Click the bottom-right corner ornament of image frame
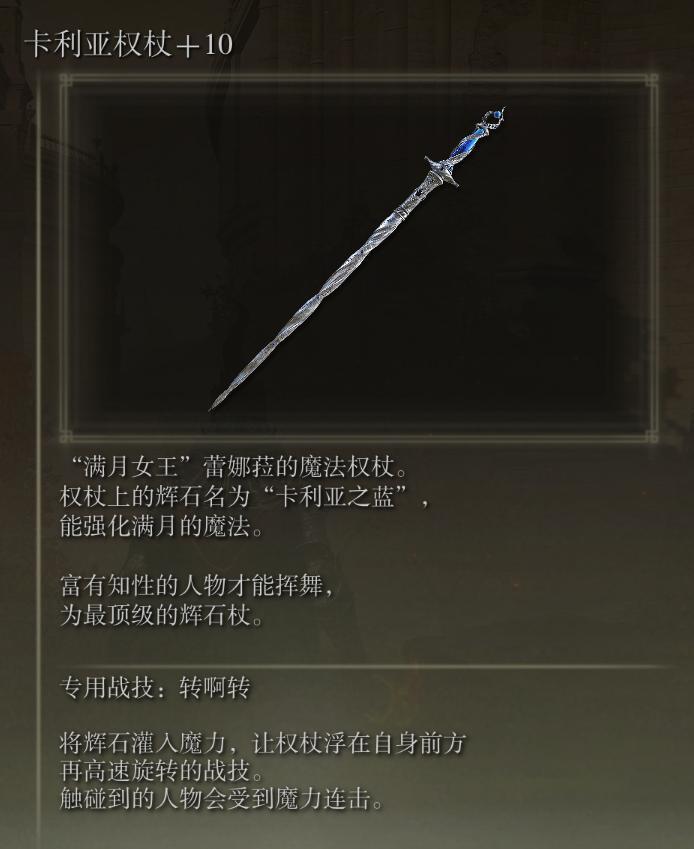This screenshot has width=694, height=849. 652,436
